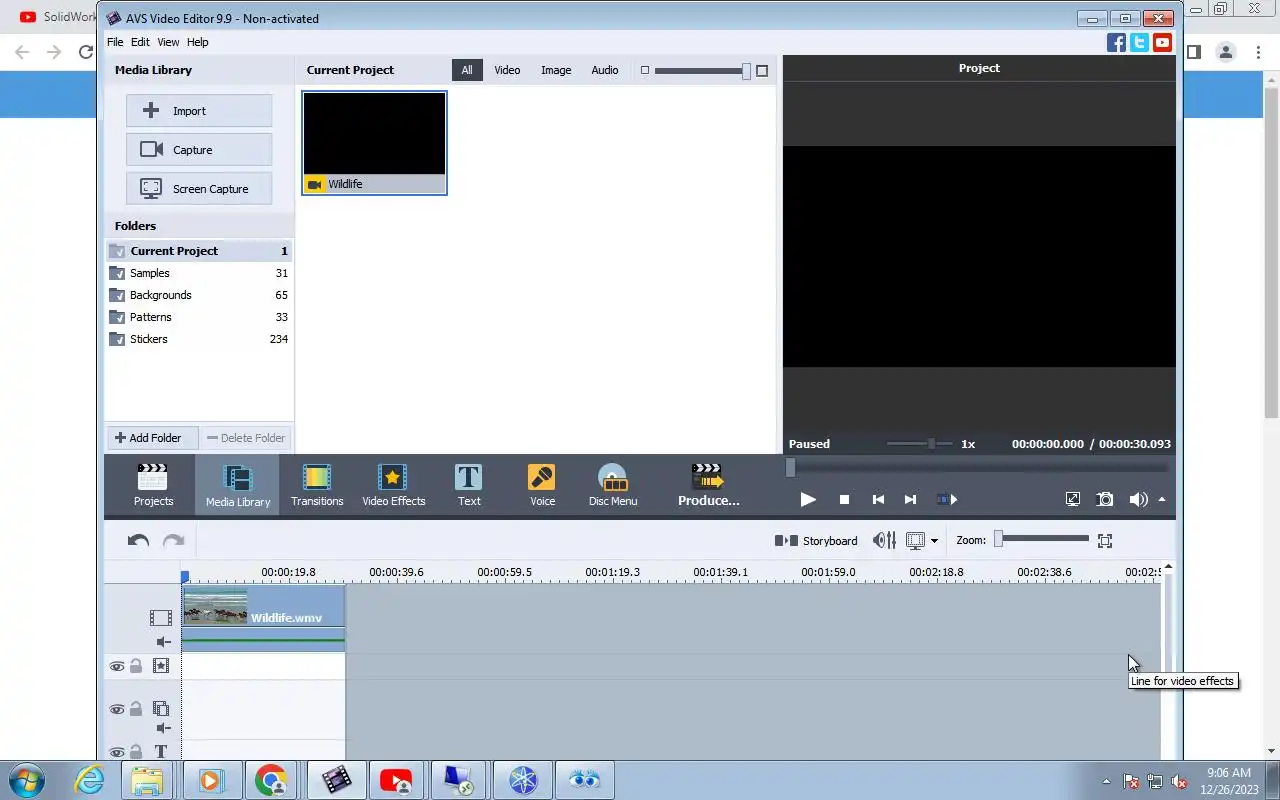The height and width of the screenshot is (800, 1280).
Task: Select the Patterns folder
Action: pos(199,317)
